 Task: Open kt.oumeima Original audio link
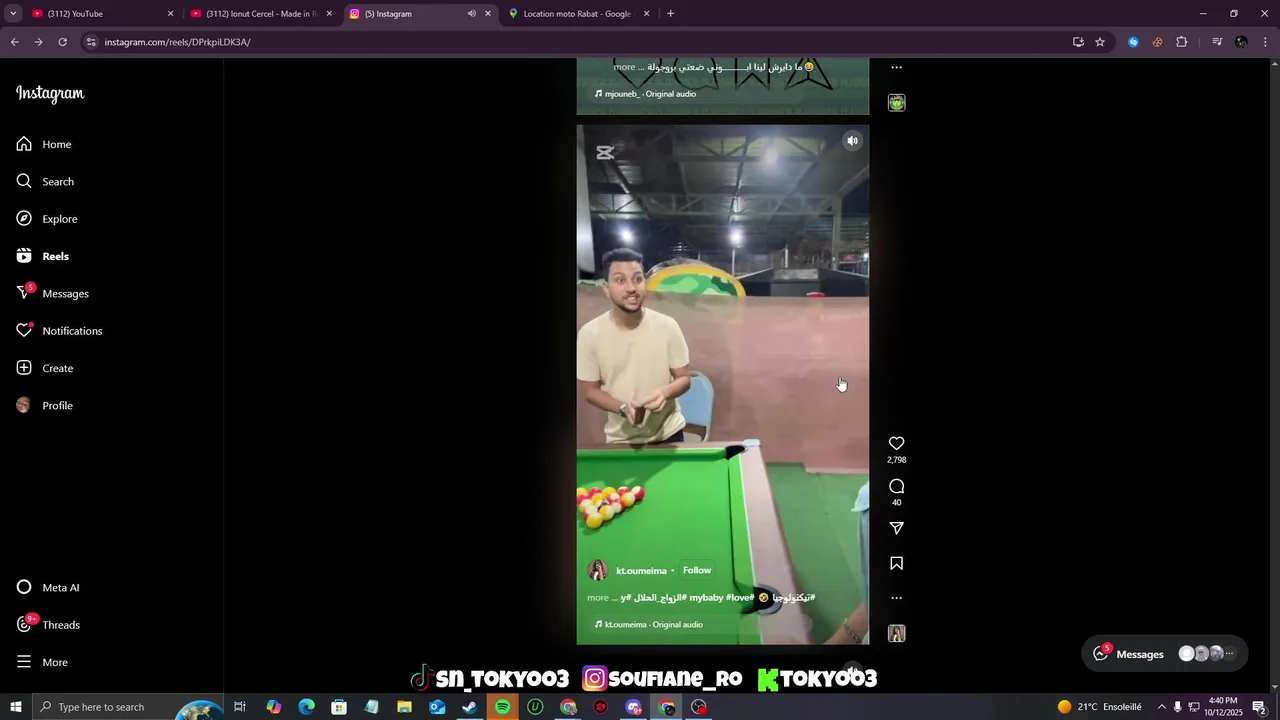654,625
